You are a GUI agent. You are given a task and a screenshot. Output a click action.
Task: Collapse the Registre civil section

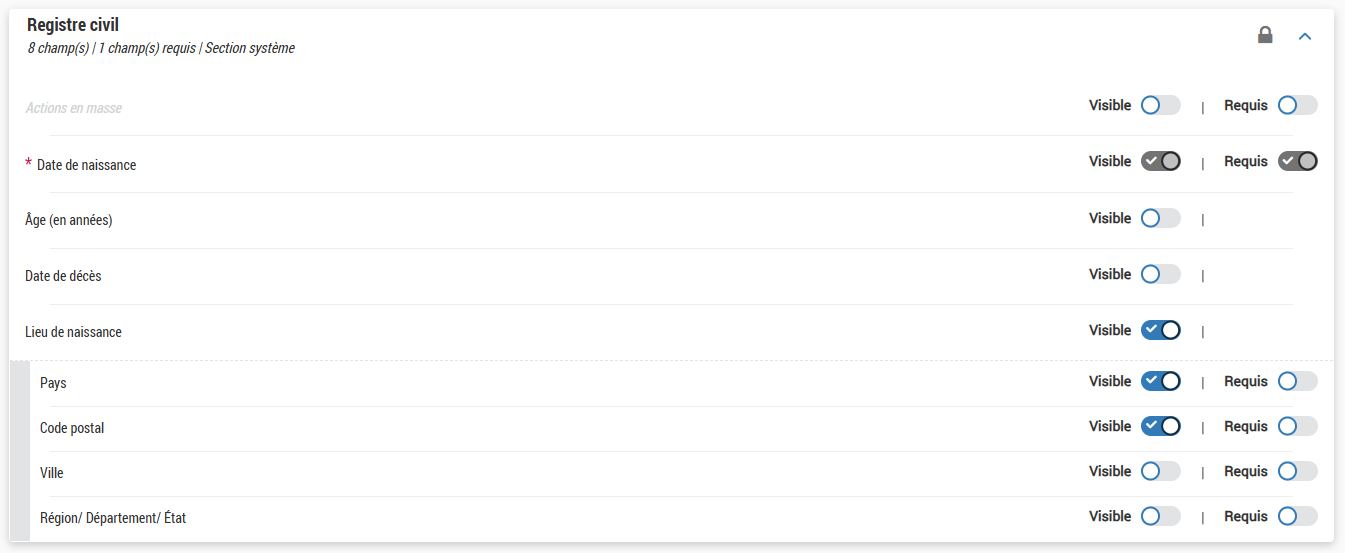coord(1304,37)
